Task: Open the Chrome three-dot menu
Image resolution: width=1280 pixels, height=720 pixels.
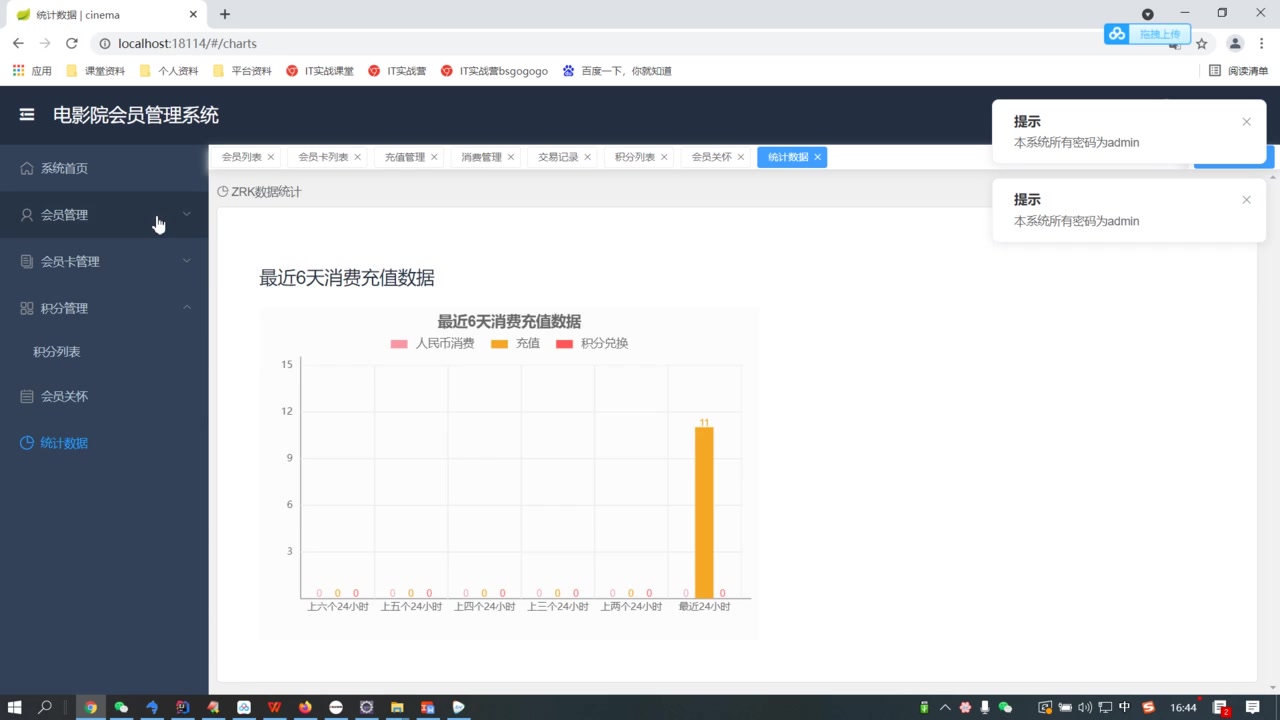Action: [x=1262, y=44]
